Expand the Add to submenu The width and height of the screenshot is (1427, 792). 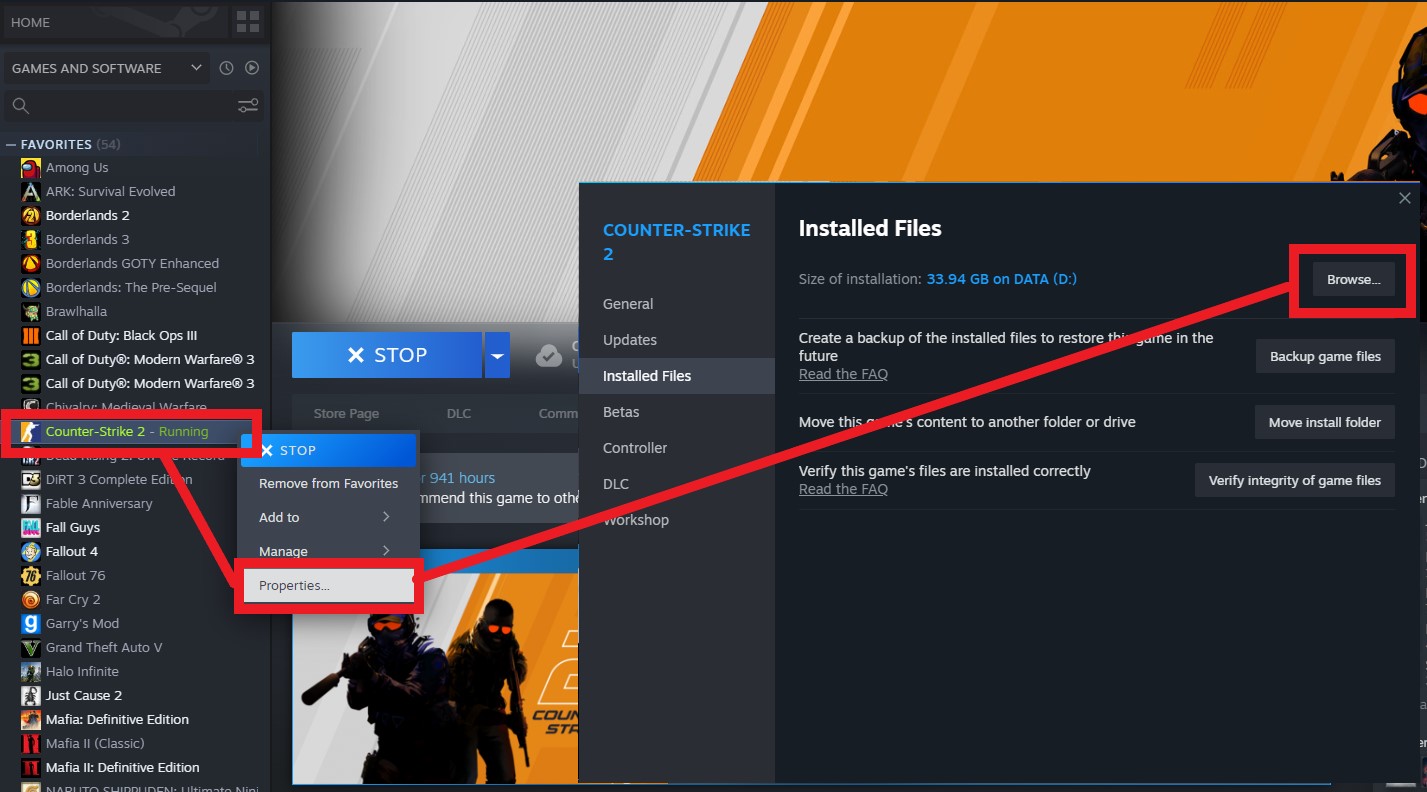coord(327,517)
